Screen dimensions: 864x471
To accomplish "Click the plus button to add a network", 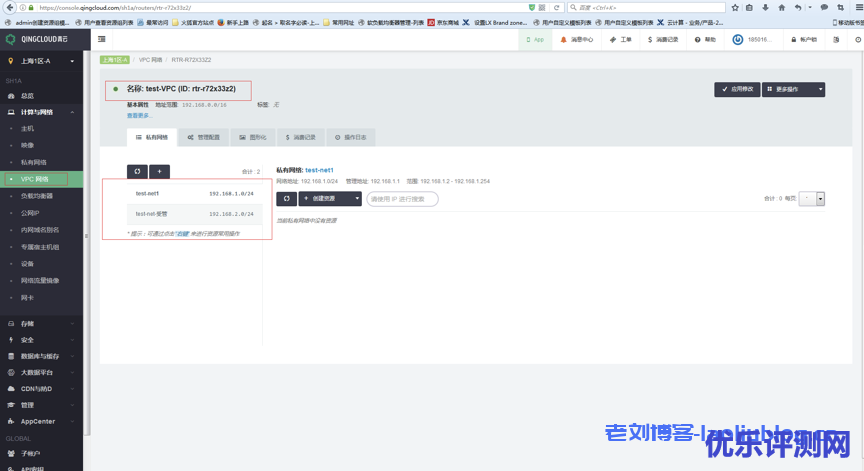I will tap(159, 171).
